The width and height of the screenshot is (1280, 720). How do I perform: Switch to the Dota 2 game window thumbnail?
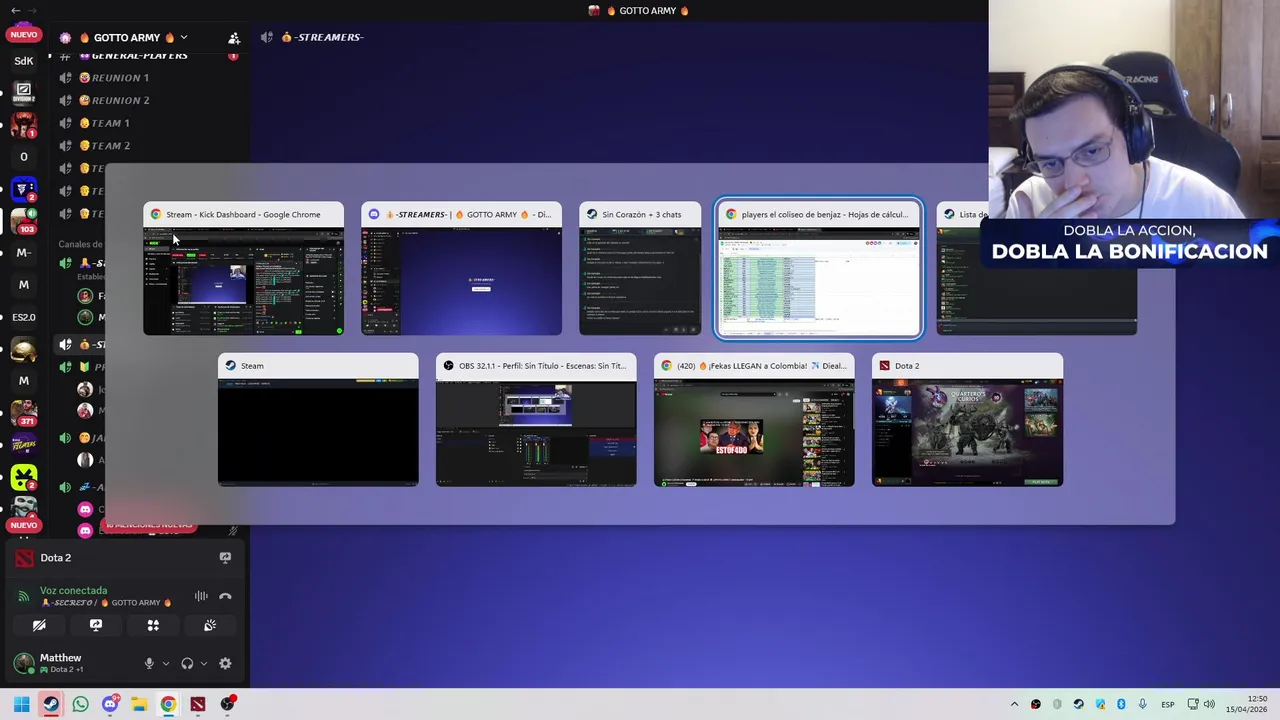click(967, 420)
